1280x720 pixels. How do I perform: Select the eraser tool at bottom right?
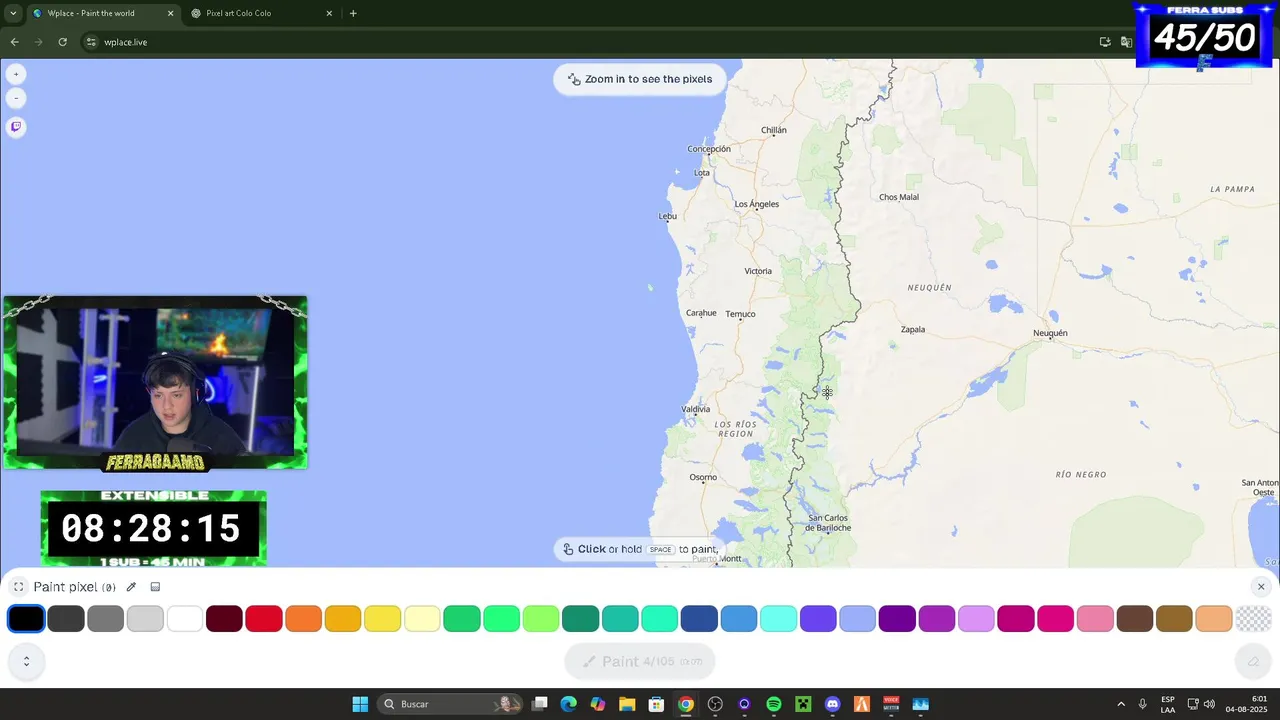1253,661
